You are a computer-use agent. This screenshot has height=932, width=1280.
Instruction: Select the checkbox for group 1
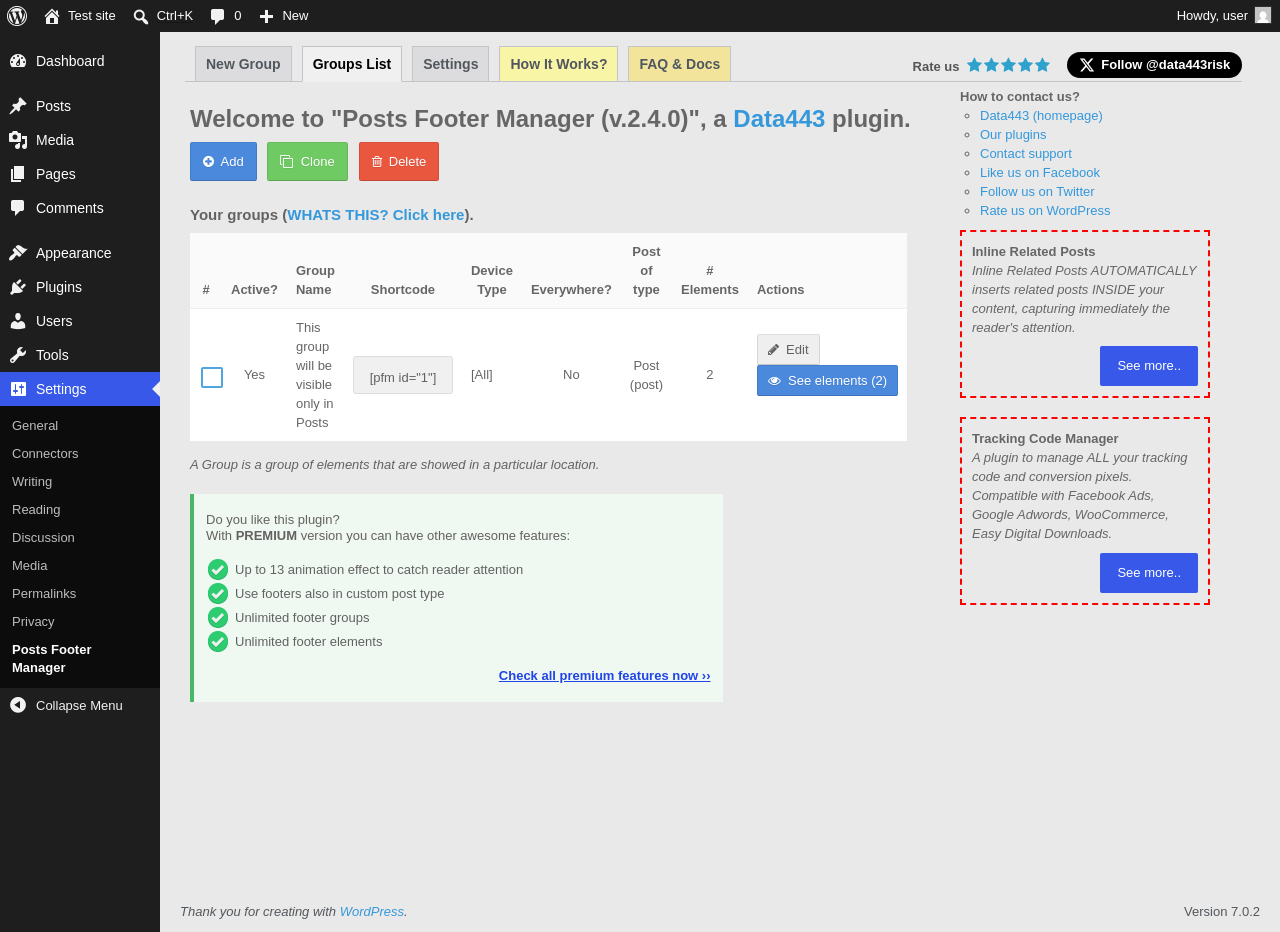coord(212,377)
